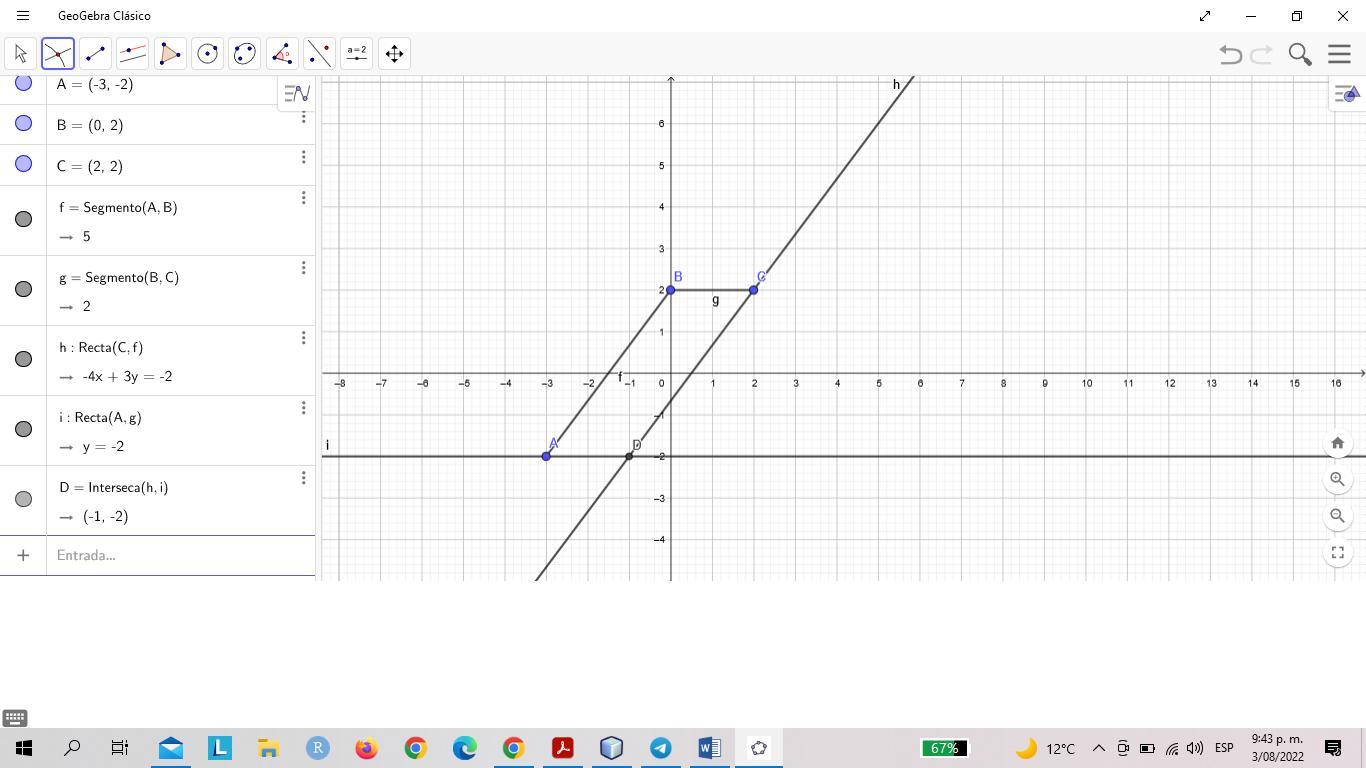The height and width of the screenshot is (768, 1366).
Task: Select the Ellipse conic tool
Action: [x=245, y=54]
